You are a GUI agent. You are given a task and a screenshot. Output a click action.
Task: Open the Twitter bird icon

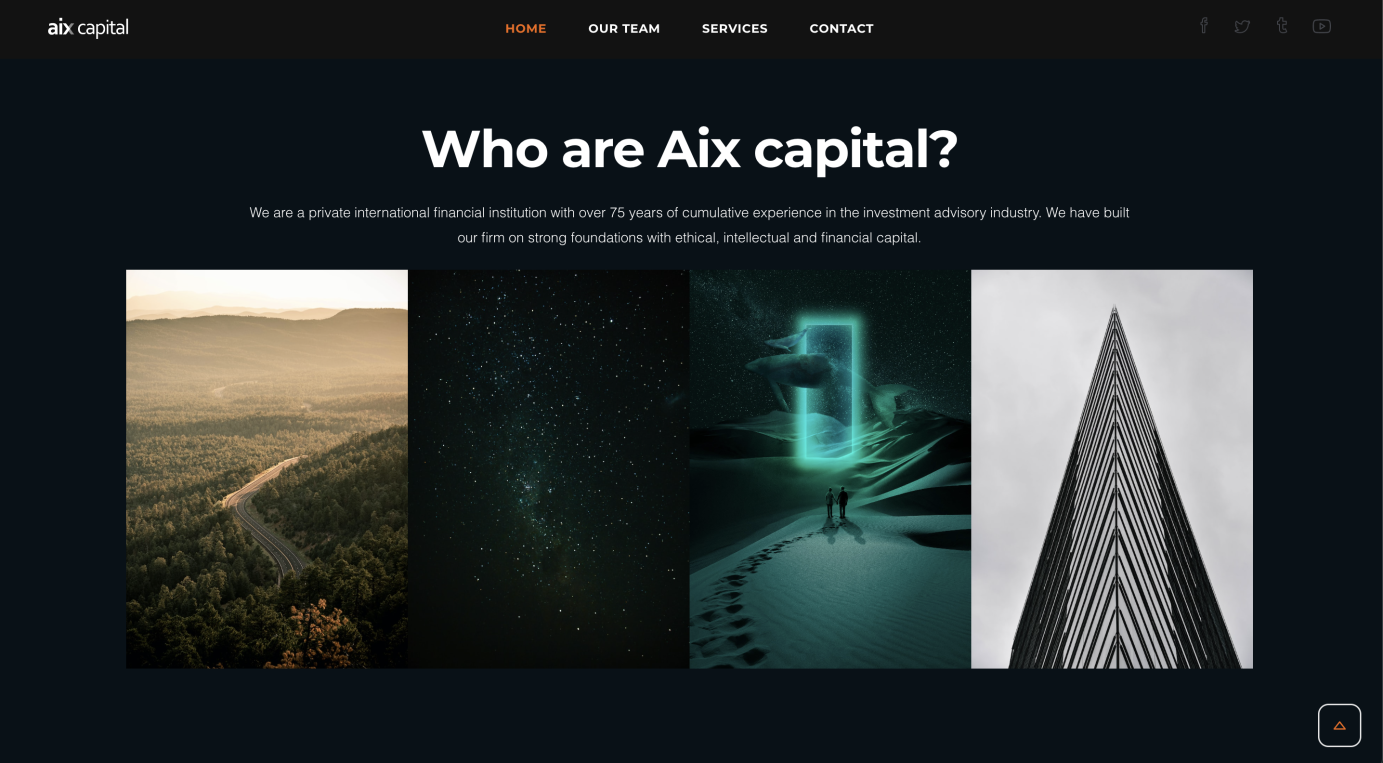1242,27
